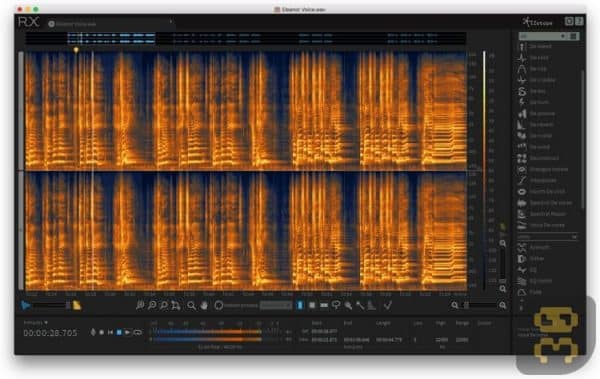Open the EQ Match module
The height and width of the screenshot is (379, 600).
tap(535, 281)
